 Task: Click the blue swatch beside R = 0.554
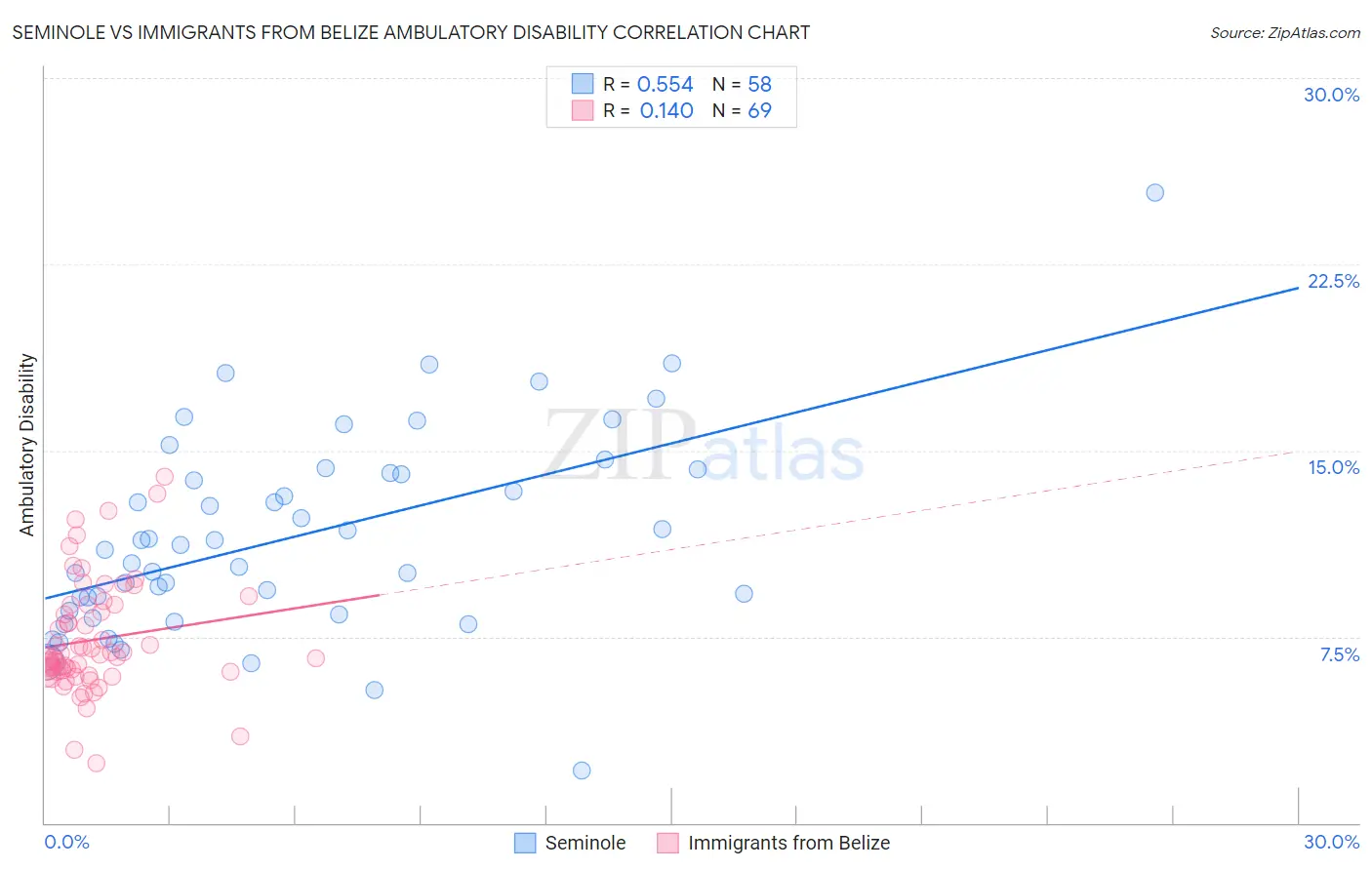coord(583,84)
